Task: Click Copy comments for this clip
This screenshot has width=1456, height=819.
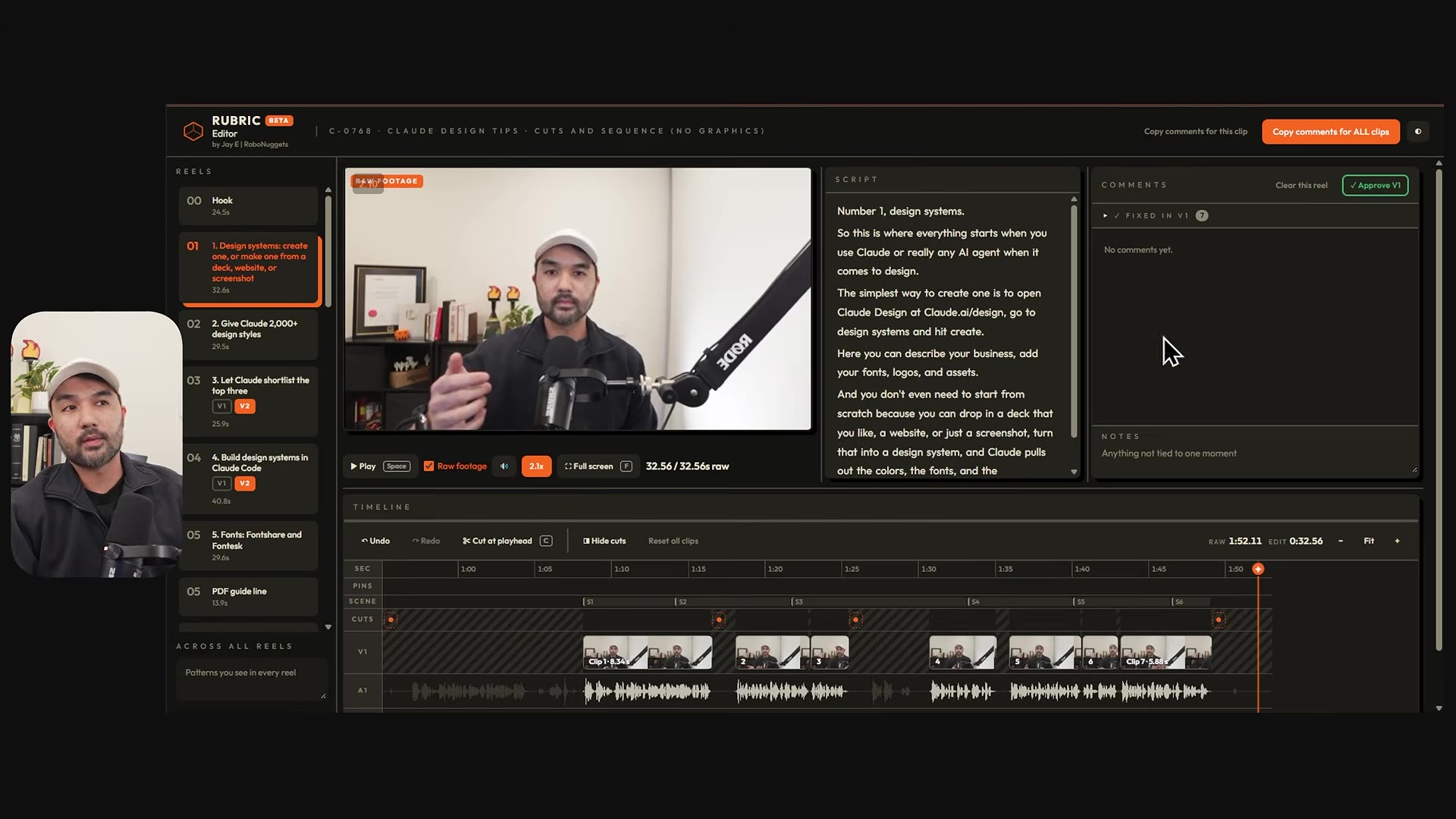Action: pyautogui.click(x=1196, y=131)
